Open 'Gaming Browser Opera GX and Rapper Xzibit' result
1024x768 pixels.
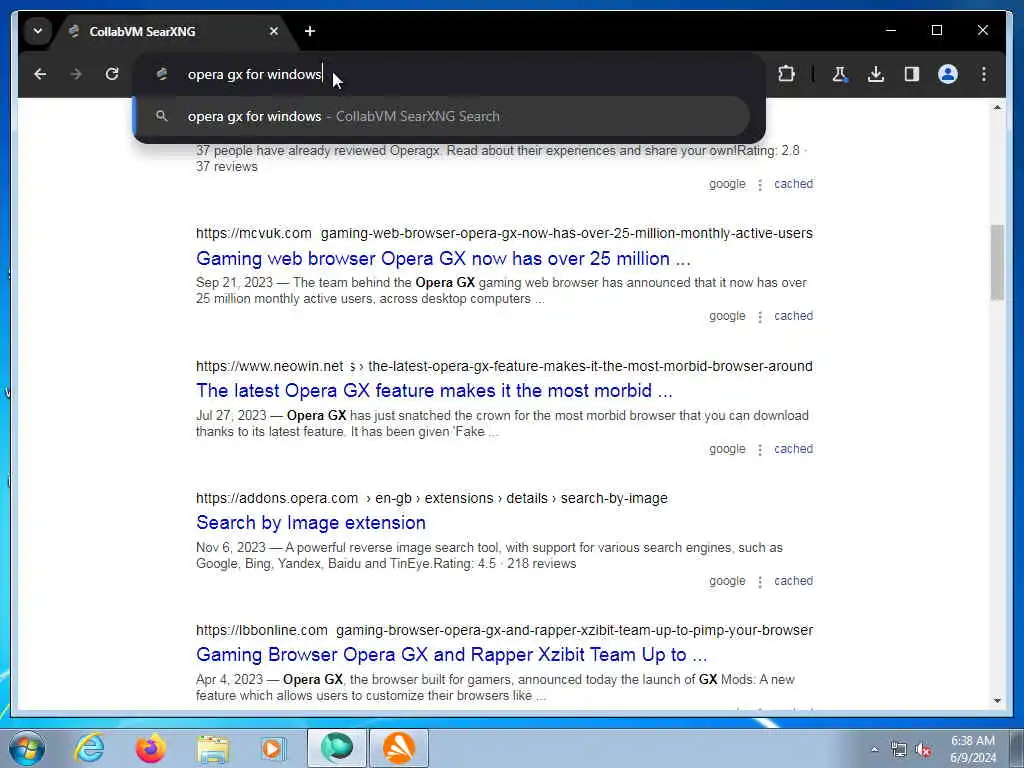click(x=451, y=654)
